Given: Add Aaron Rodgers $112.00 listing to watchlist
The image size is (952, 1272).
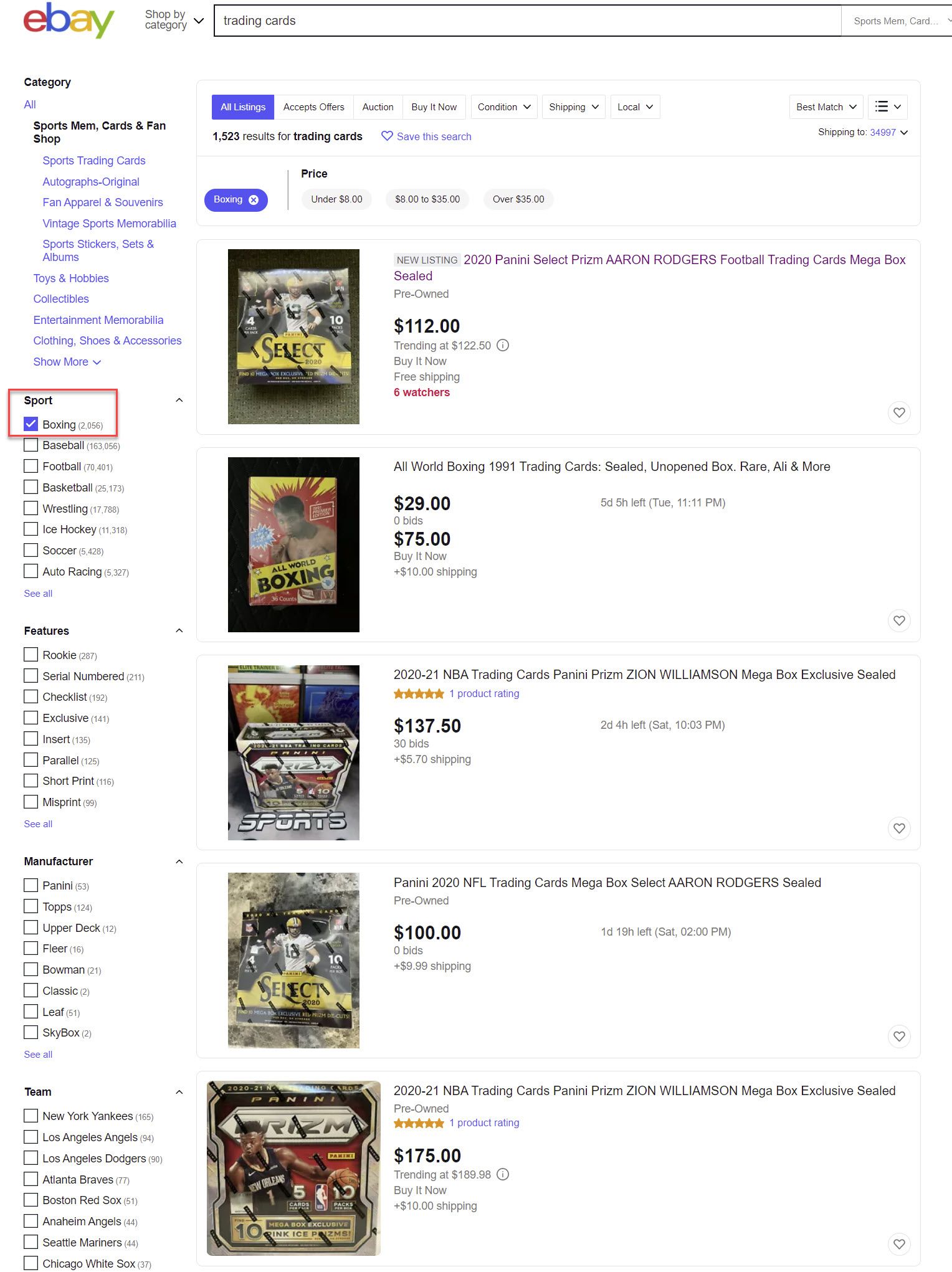Looking at the screenshot, I should pyautogui.click(x=899, y=412).
